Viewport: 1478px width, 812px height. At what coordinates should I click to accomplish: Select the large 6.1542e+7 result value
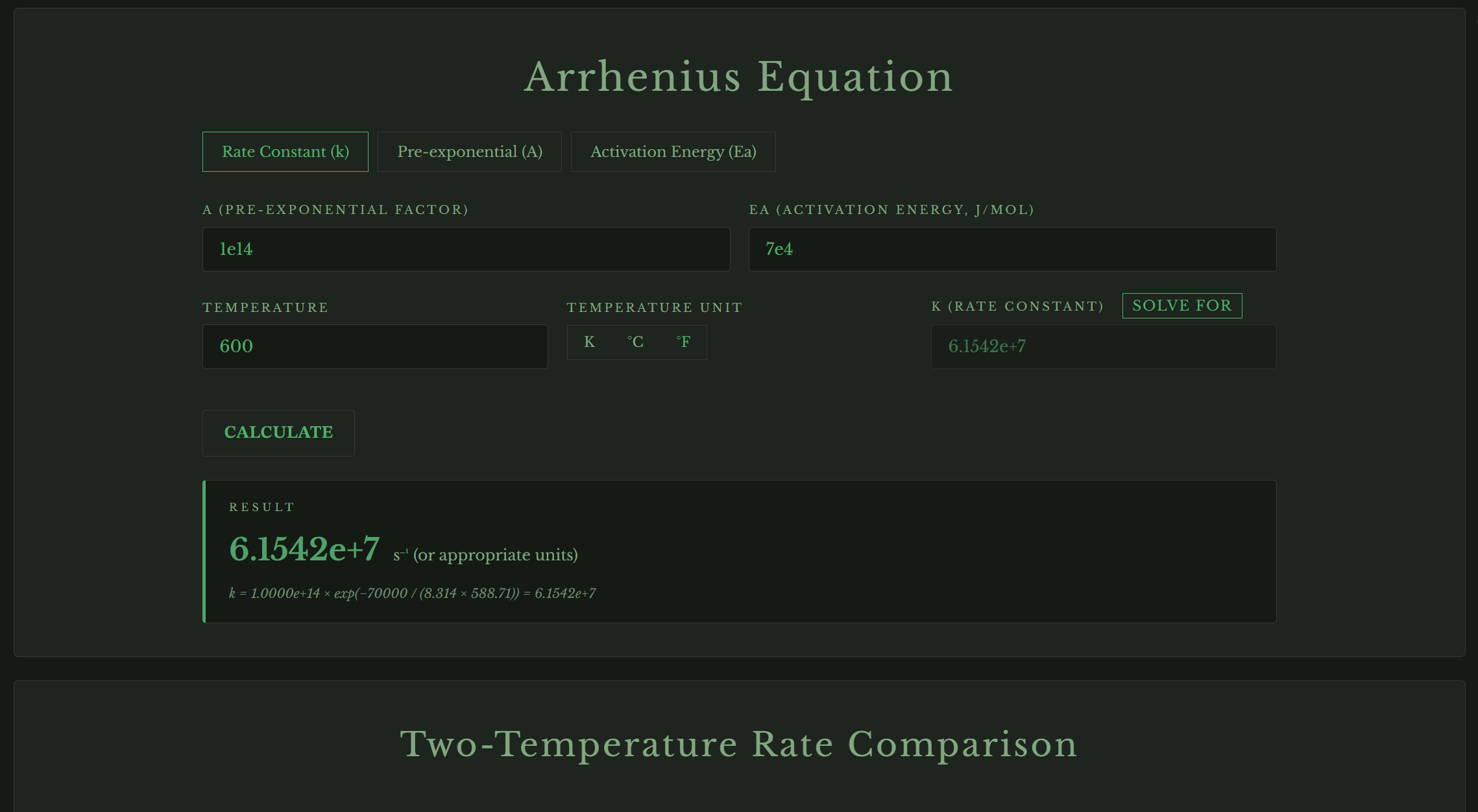pos(304,549)
